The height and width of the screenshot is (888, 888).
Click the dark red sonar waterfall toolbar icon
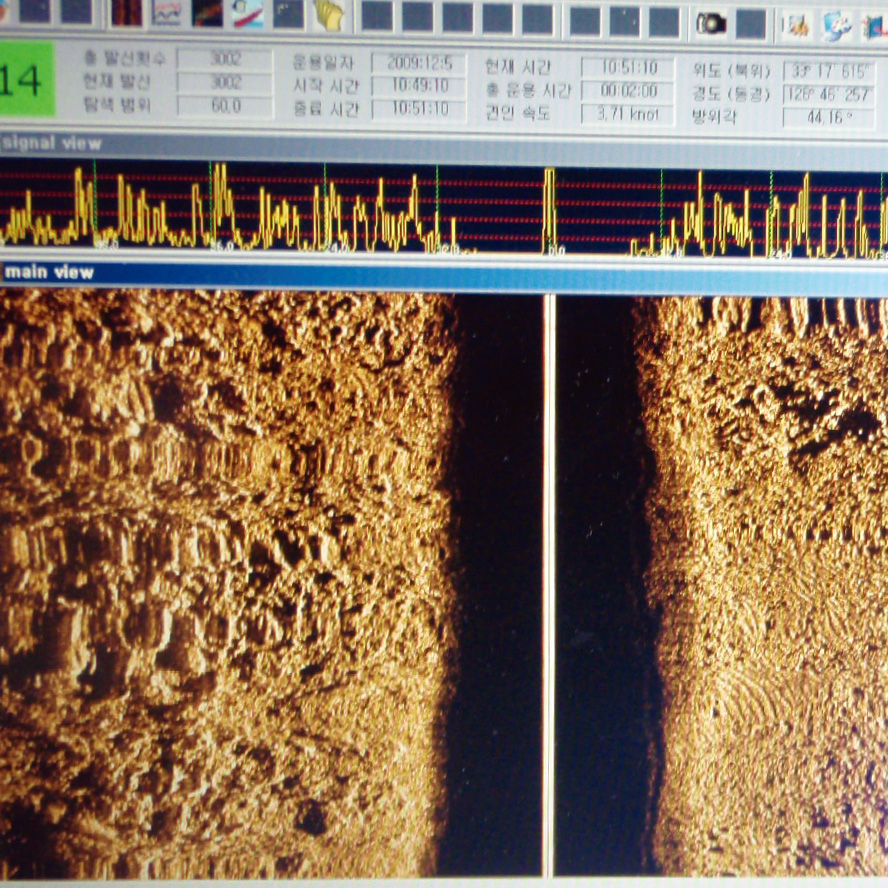tap(126, 12)
